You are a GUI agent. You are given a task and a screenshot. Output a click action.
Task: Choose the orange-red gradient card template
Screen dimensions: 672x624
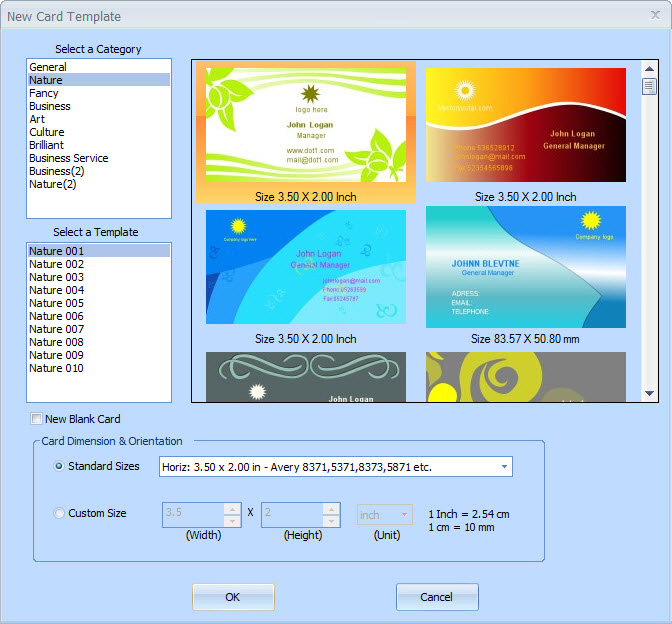pos(525,125)
